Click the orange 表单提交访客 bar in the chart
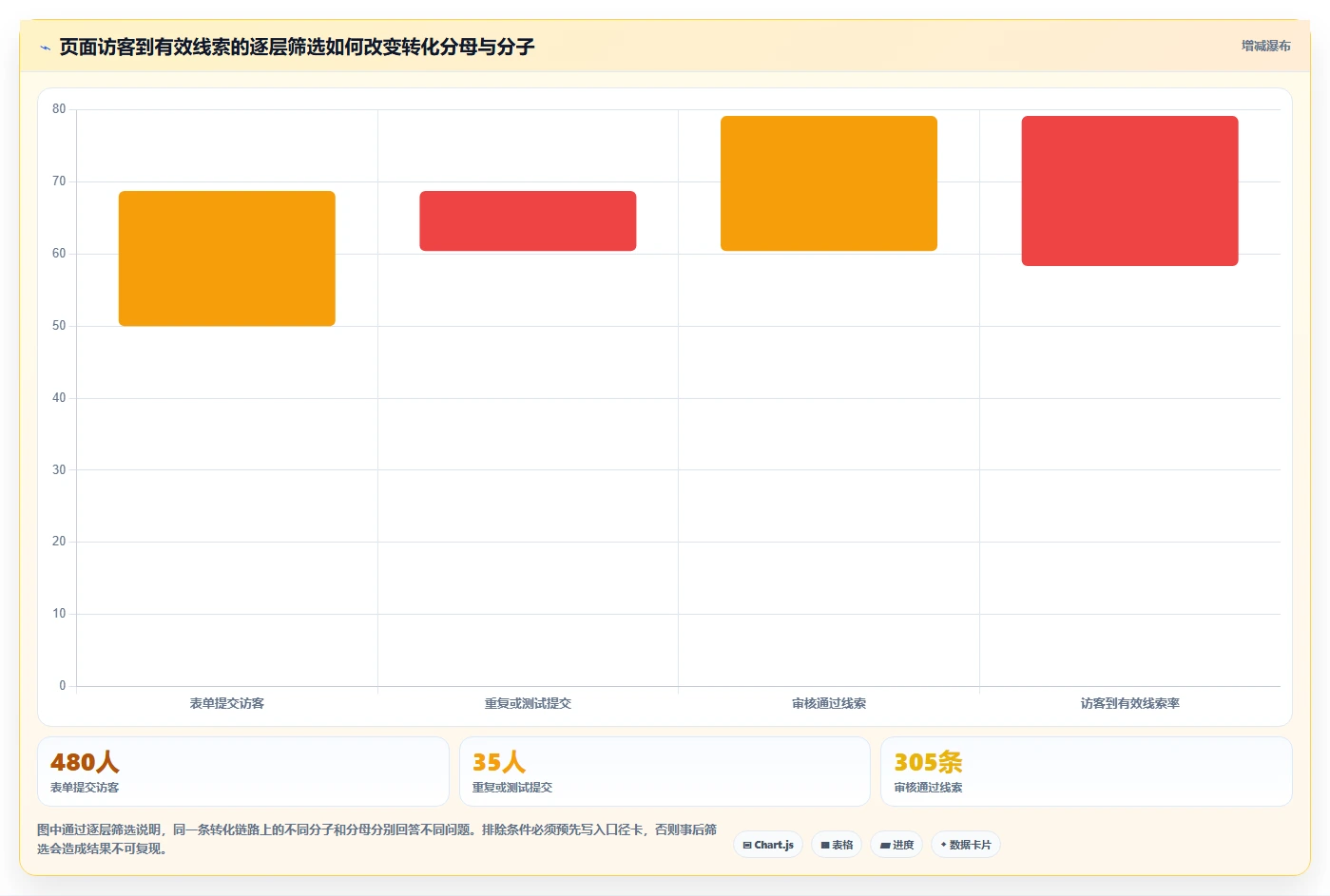The width and height of the screenshot is (1330, 896). click(227, 258)
